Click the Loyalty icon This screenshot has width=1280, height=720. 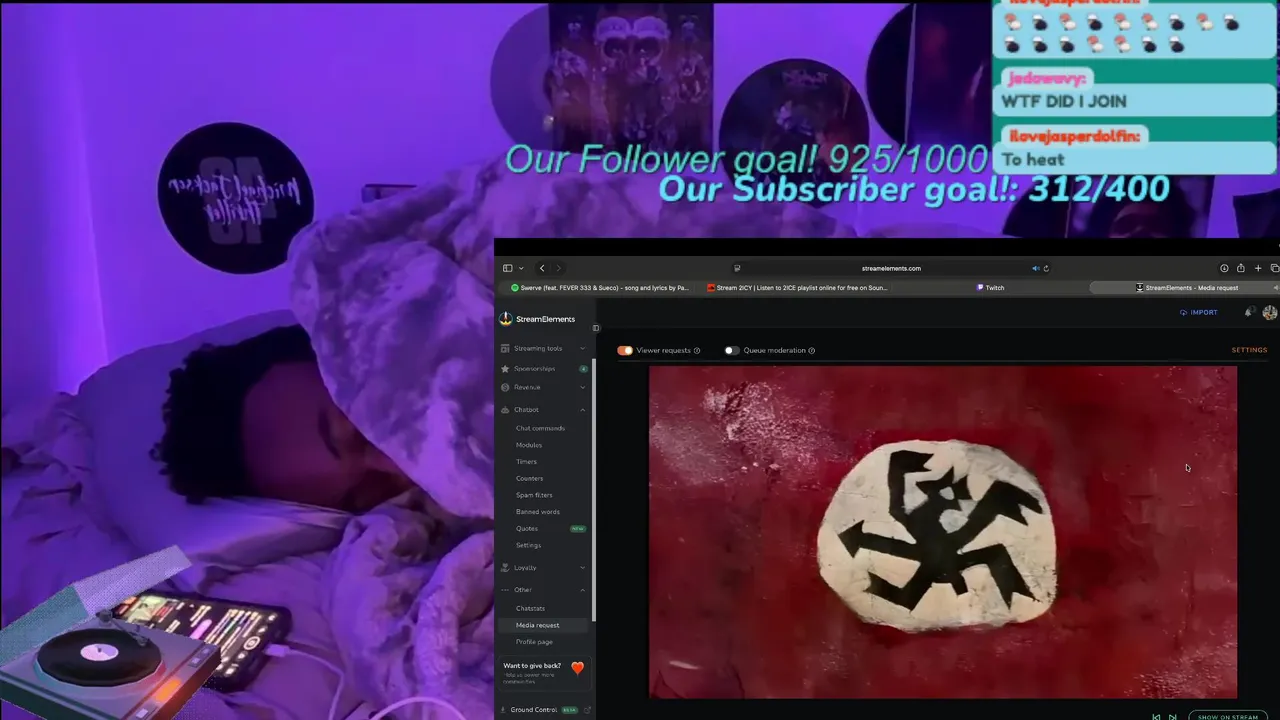click(x=505, y=567)
